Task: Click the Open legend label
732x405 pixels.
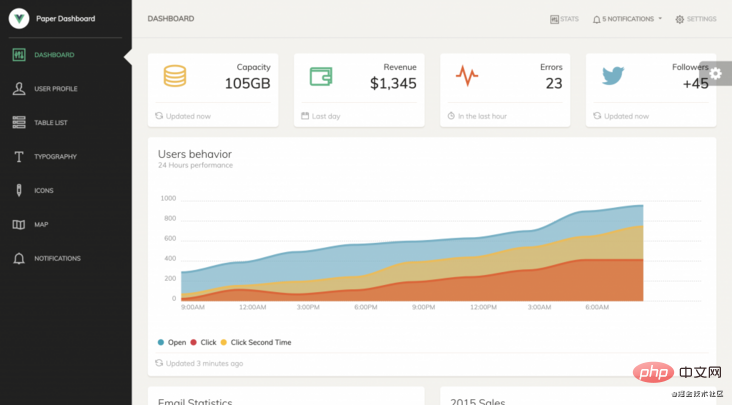Action: click(x=177, y=342)
